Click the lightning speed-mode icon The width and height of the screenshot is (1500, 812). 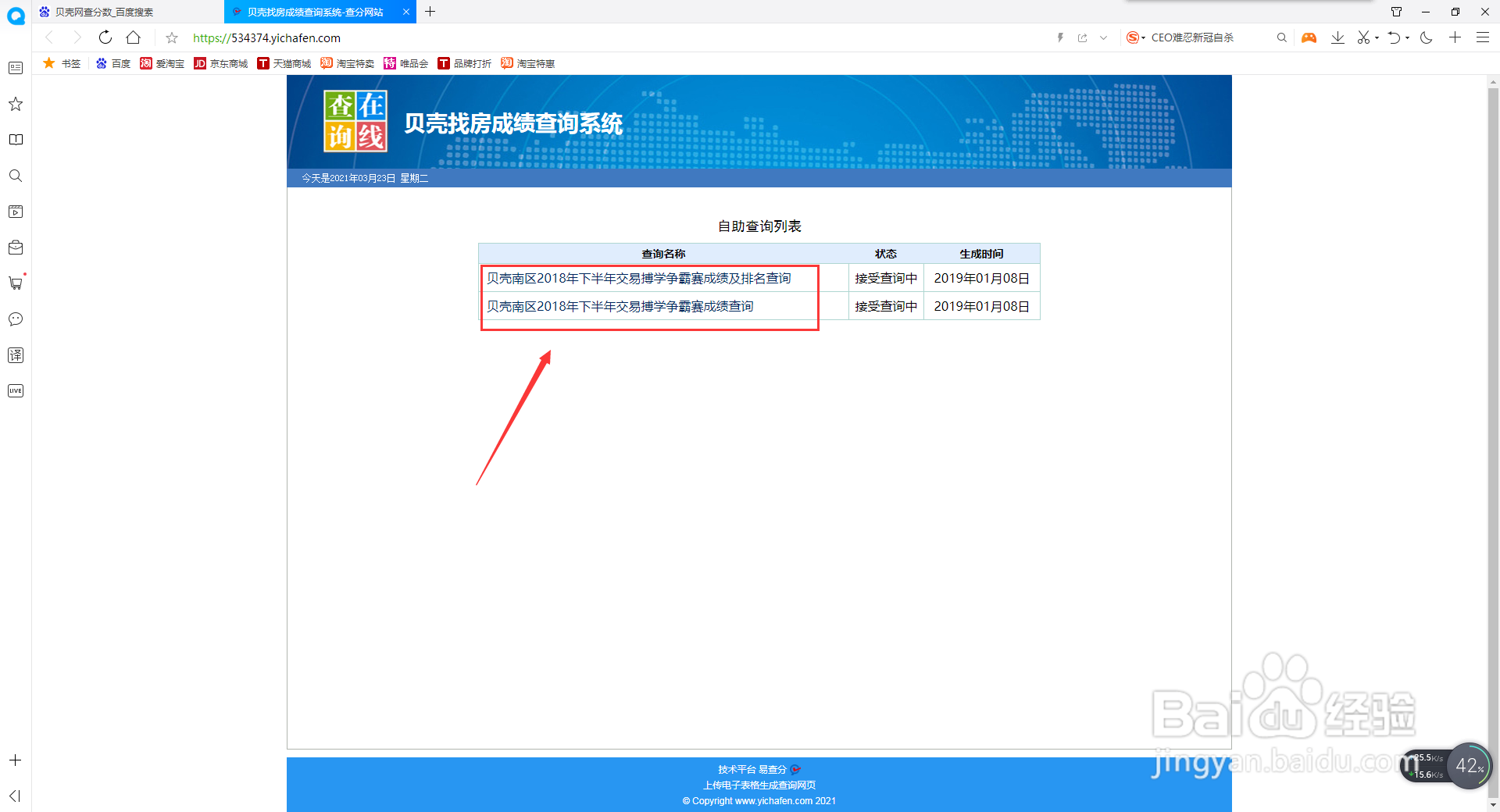pos(1060,37)
